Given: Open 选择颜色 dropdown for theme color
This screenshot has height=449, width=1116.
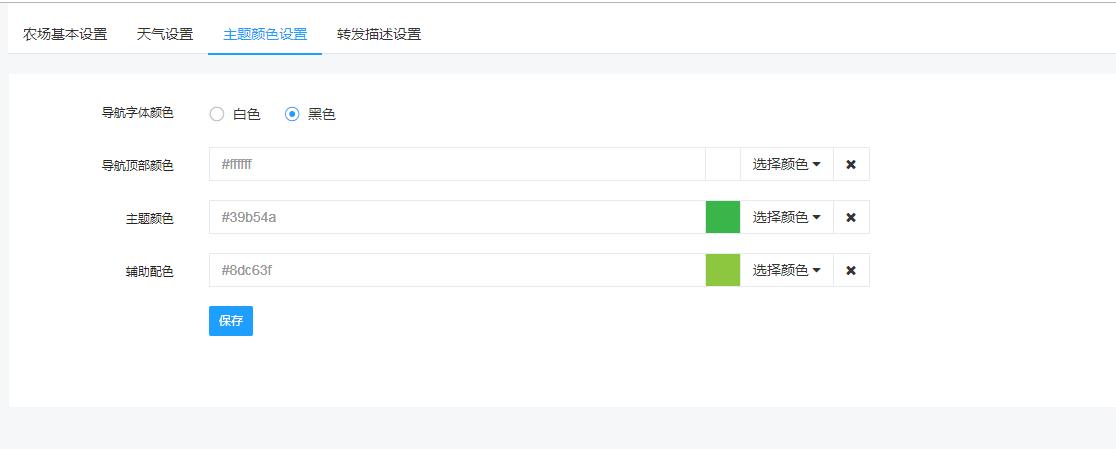Looking at the screenshot, I should click(x=786, y=217).
